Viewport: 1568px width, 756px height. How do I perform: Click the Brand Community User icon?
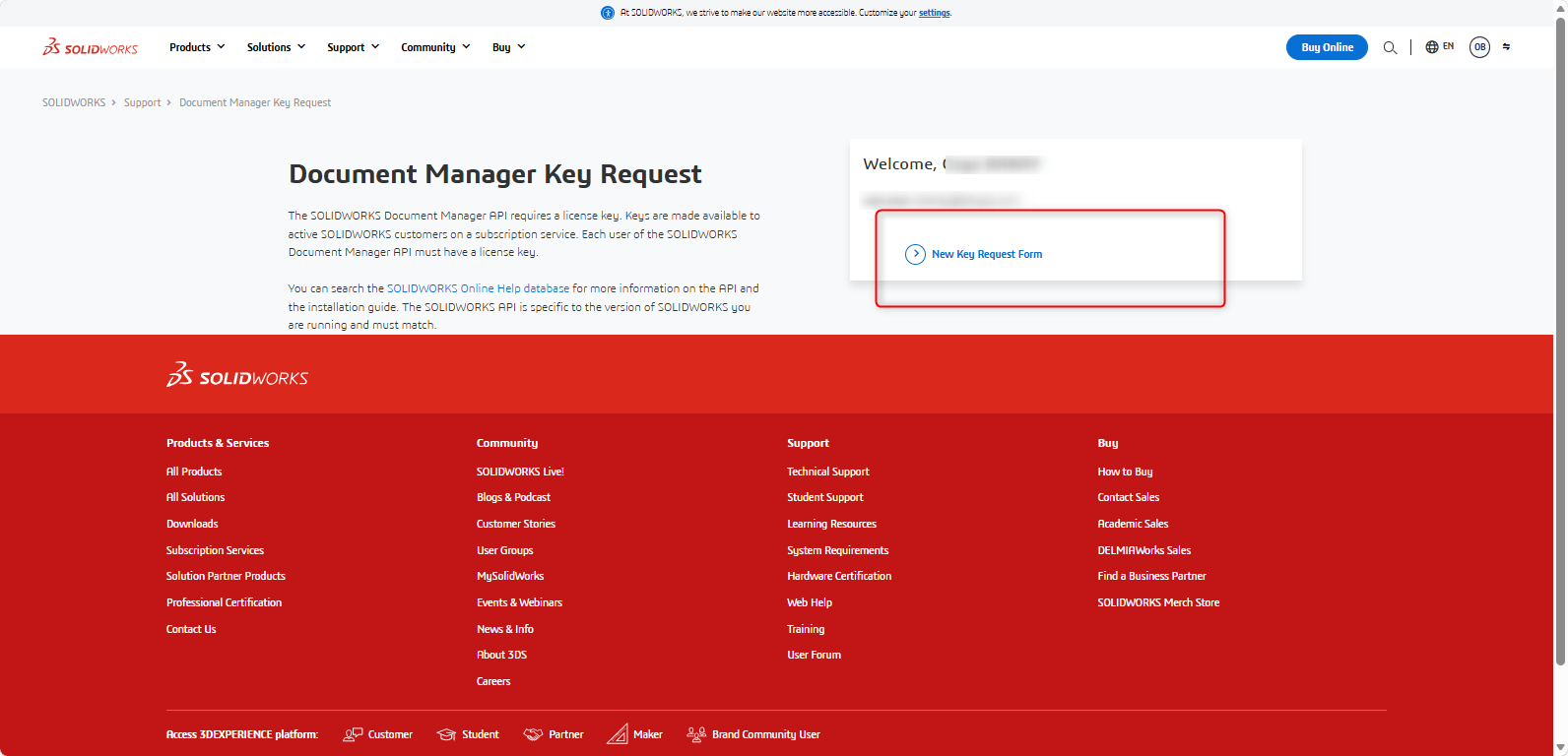(x=696, y=734)
